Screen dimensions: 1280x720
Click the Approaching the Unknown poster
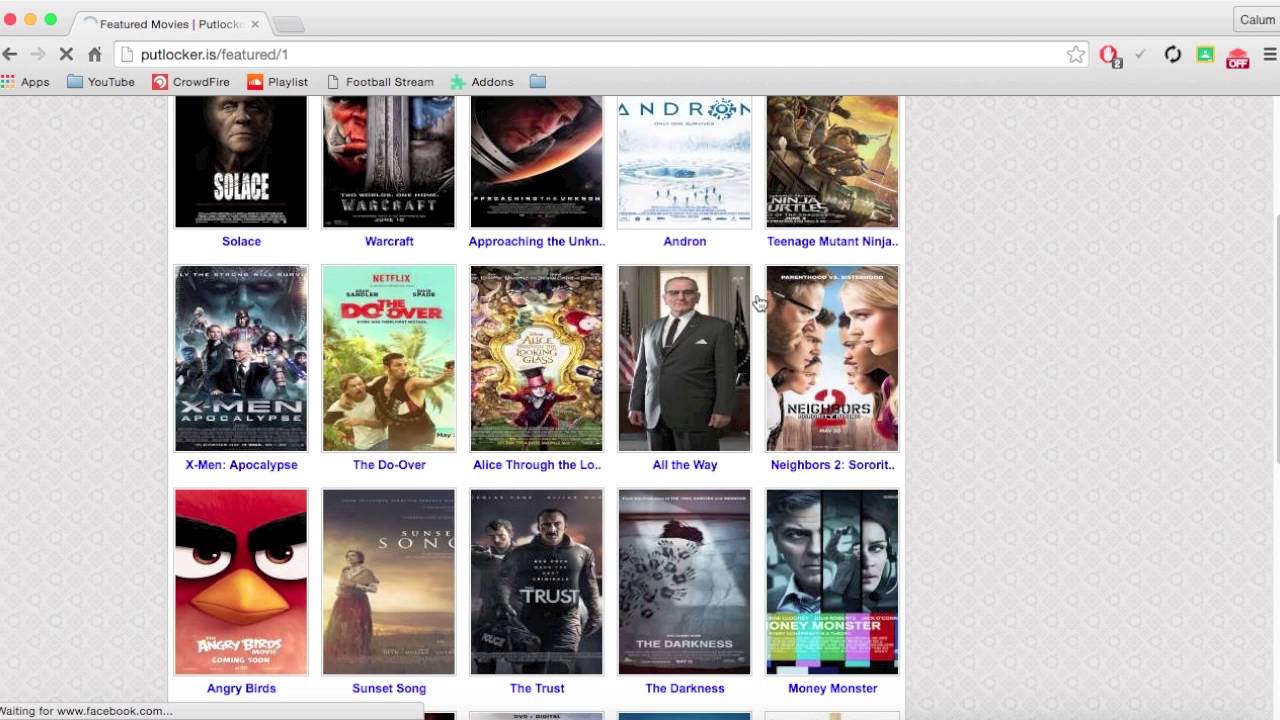click(x=537, y=162)
